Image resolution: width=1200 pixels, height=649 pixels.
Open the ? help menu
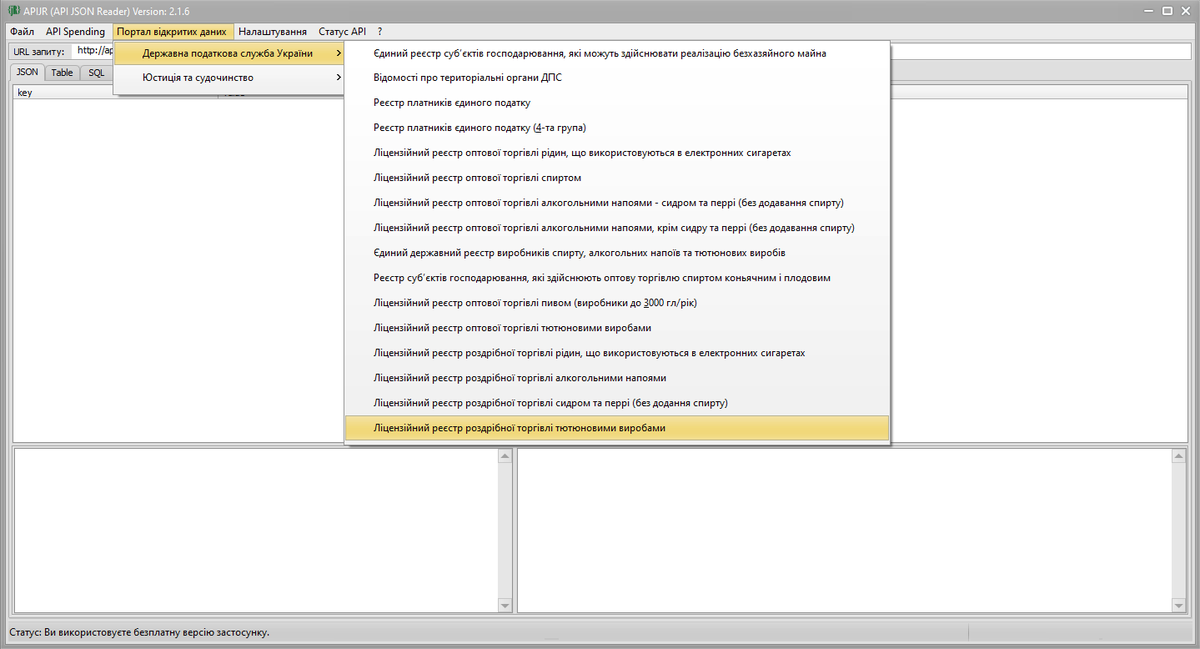click(x=380, y=32)
